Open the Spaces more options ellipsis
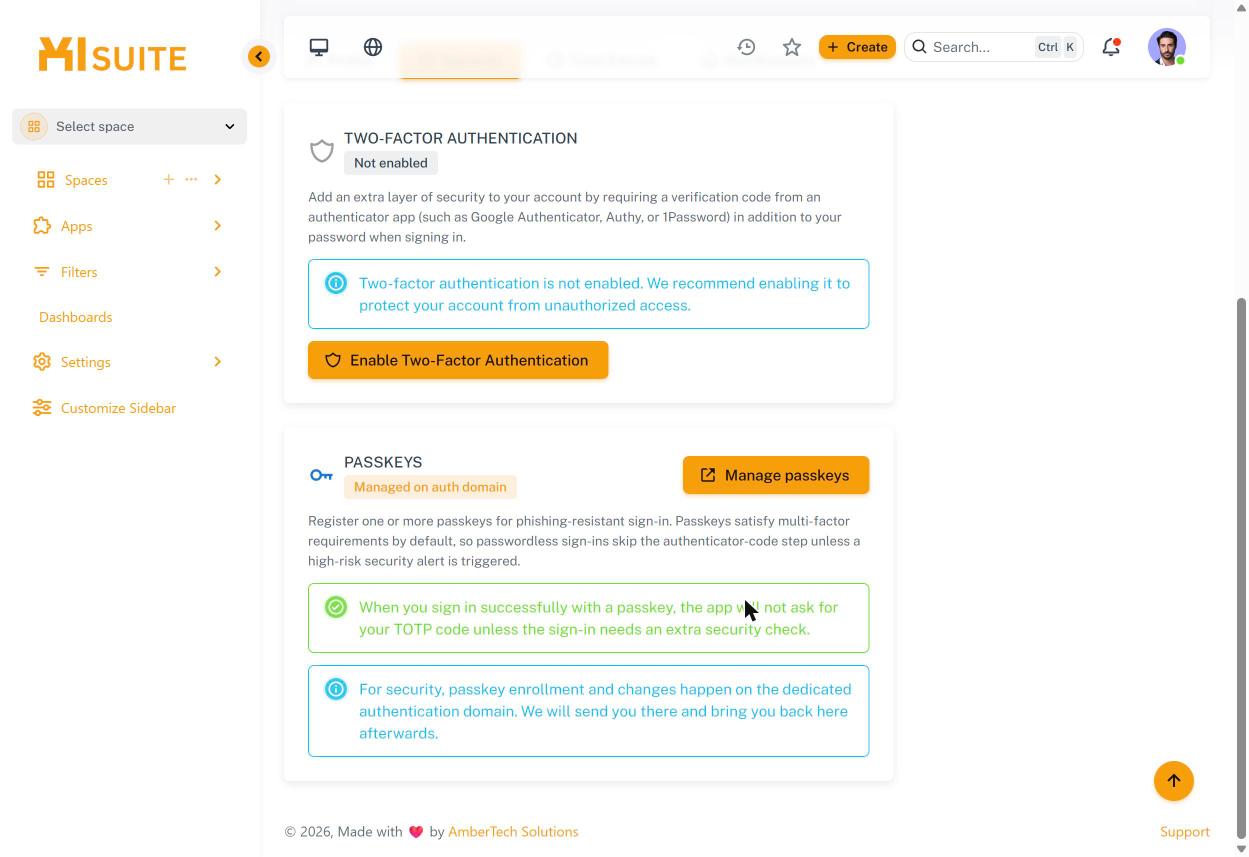 [x=191, y=179]
